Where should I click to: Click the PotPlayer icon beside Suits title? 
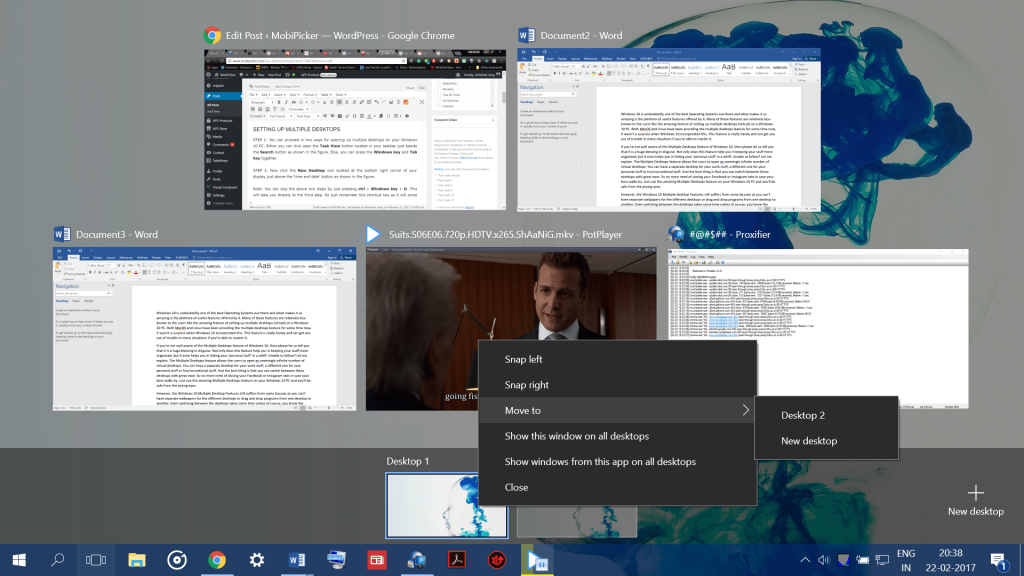(x=373, y=234)
